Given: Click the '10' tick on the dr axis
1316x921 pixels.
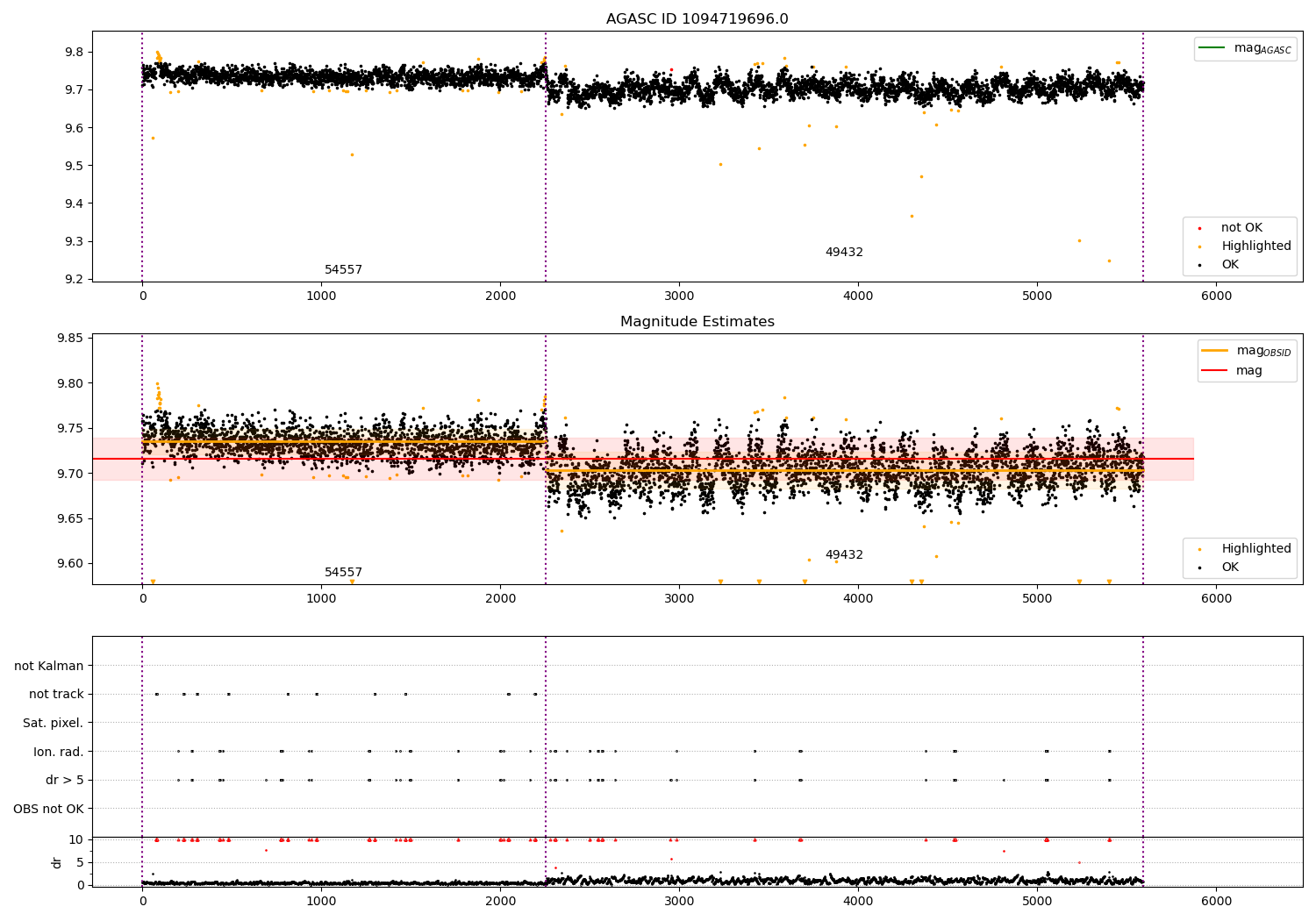Looking at the screenshot, I should click(76, 839).
